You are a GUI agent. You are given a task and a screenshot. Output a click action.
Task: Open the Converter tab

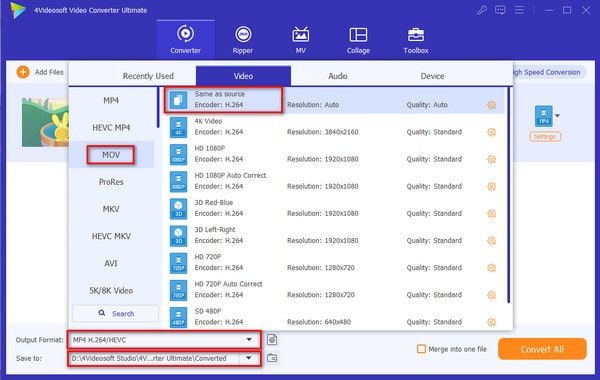[185, 39]
